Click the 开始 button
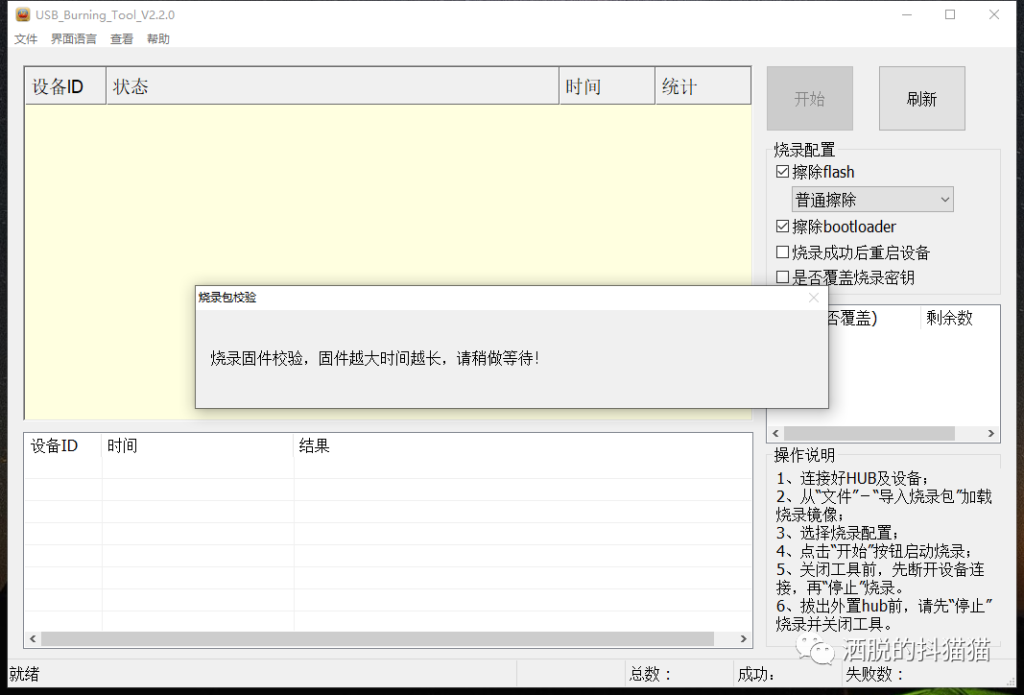Image resolution: width=1024 pixels, height=695 pixels. (809, 99)
